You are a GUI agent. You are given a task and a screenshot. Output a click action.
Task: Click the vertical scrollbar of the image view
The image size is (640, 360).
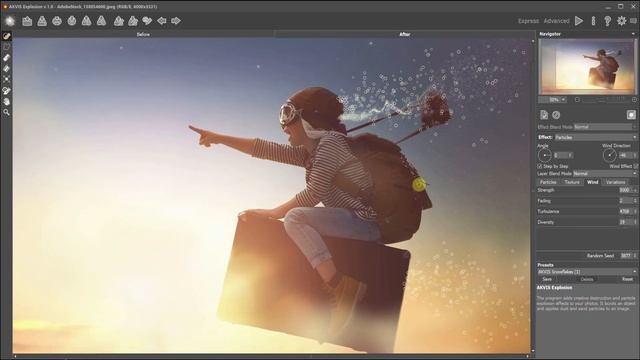click(x=533, y=196)
